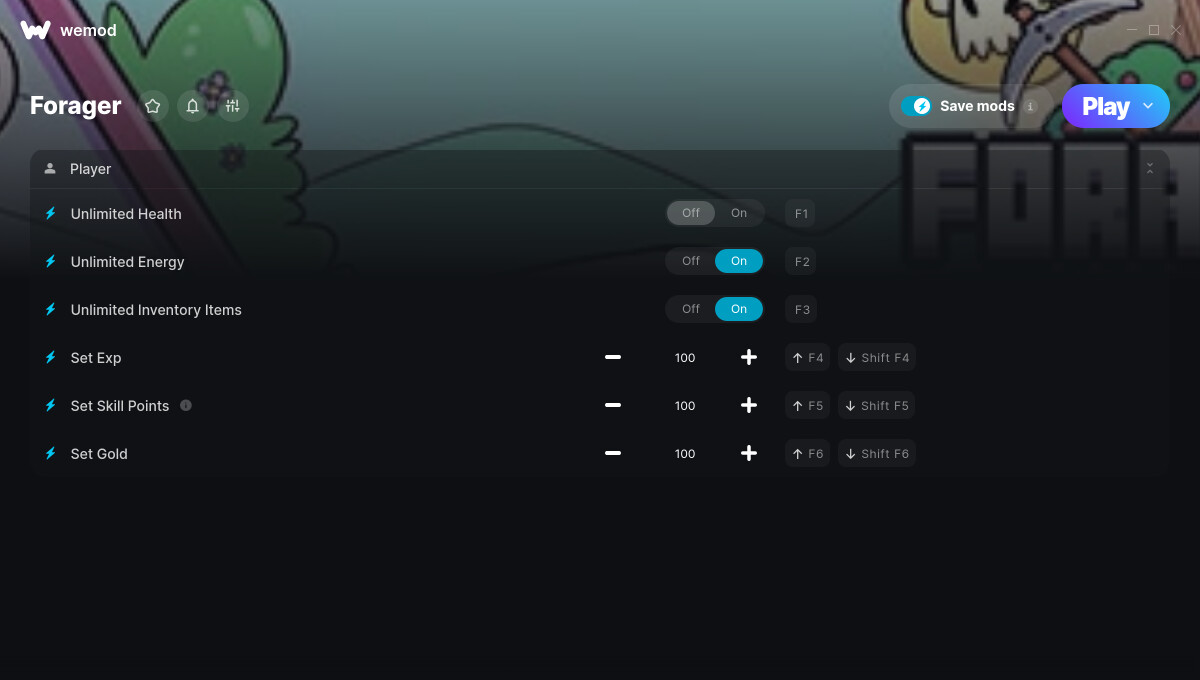Open the mod settings sliders icon

pyautogui.click(x=233, y=106)
